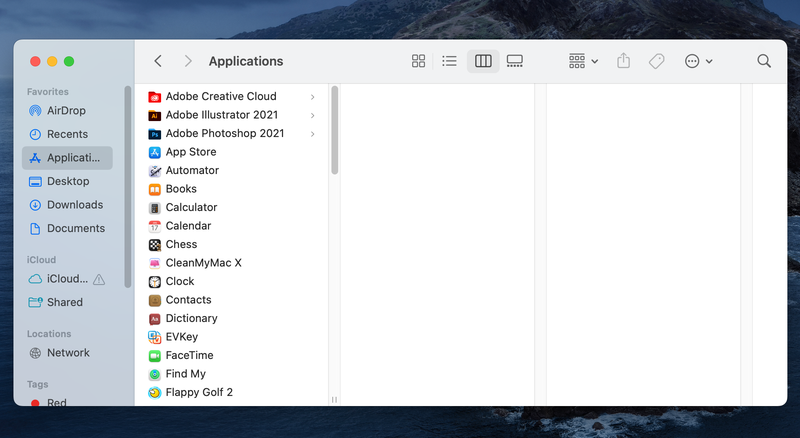
Task: Click the Calendar app icon
Action: [155, 226]
